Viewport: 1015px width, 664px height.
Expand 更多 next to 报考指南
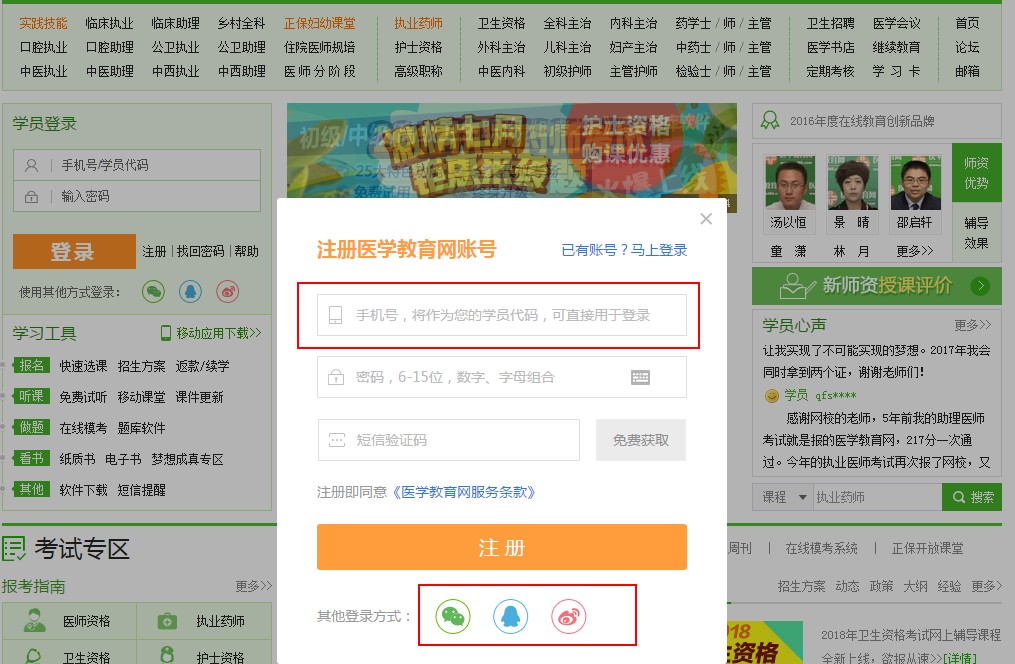tap(253, 586)
